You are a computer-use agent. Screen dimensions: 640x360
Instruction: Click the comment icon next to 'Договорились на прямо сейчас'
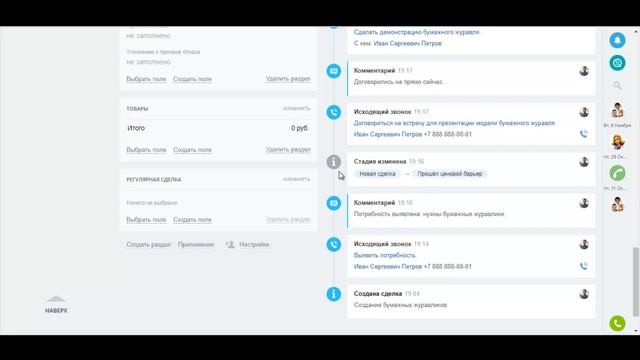pyautogui.click(x=333, y=71)
